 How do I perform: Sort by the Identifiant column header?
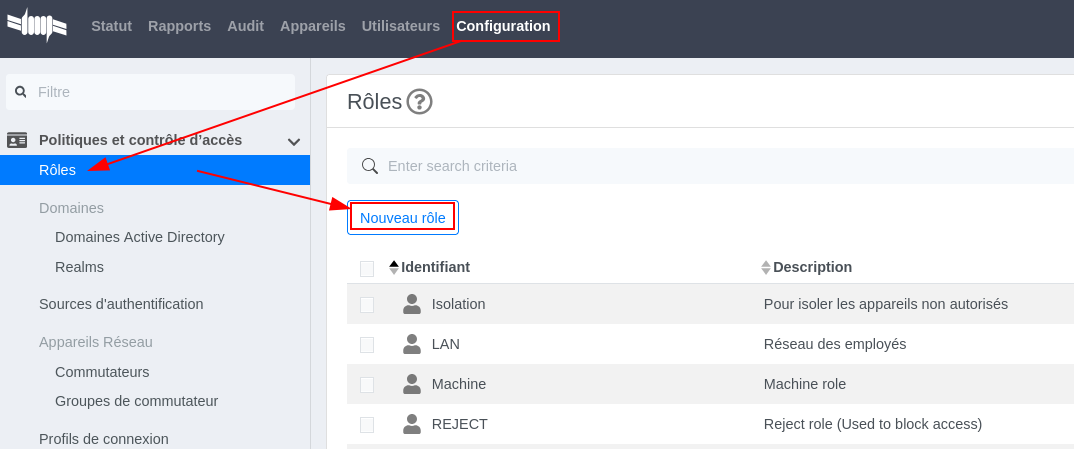coord(436,267)
